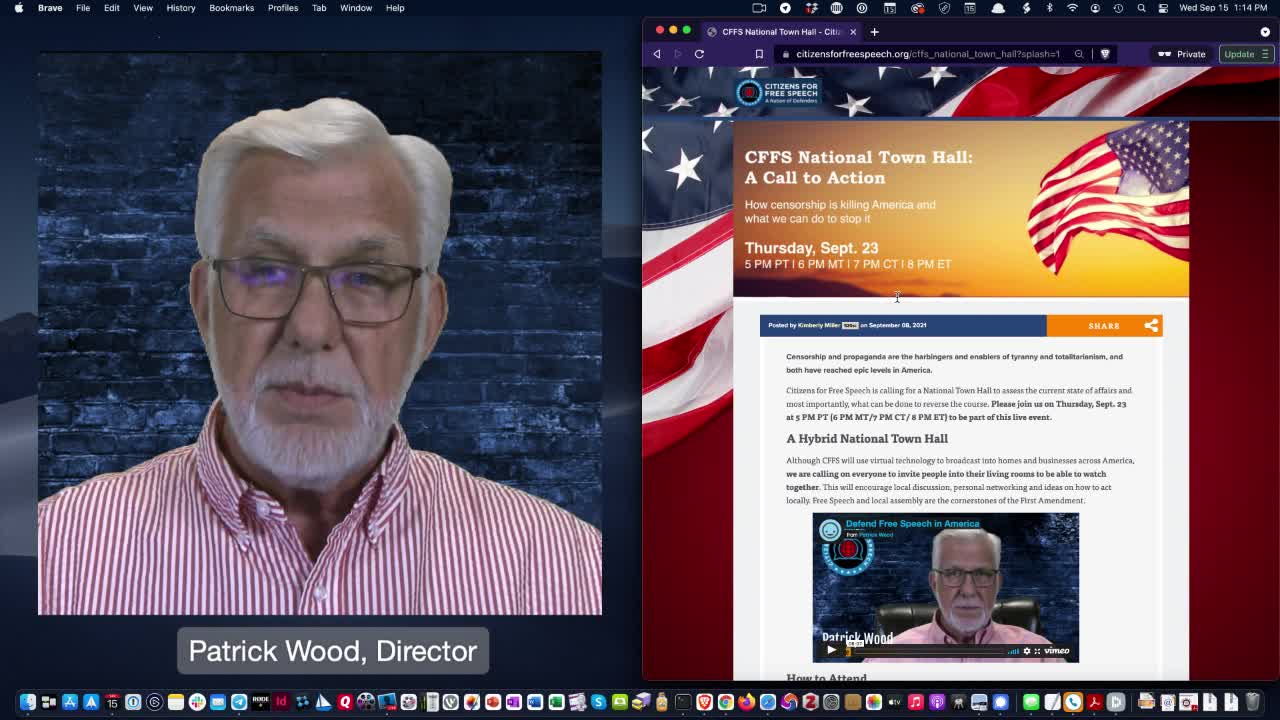Image resolution: width=1280 pixels, height=720 pixels.
Task: Open the Window menu
Action: [356, 8]
